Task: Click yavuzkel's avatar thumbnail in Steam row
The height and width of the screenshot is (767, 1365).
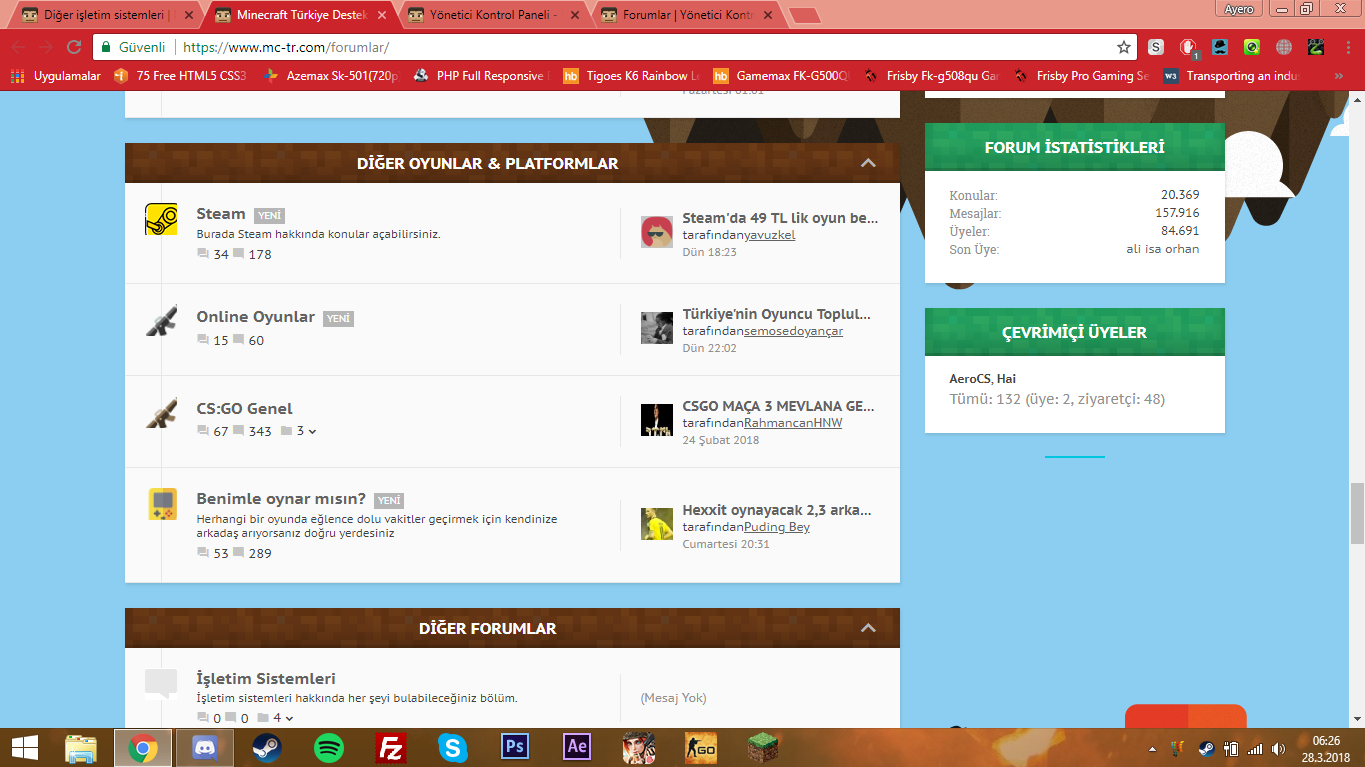Action: (x=657, y=231)
